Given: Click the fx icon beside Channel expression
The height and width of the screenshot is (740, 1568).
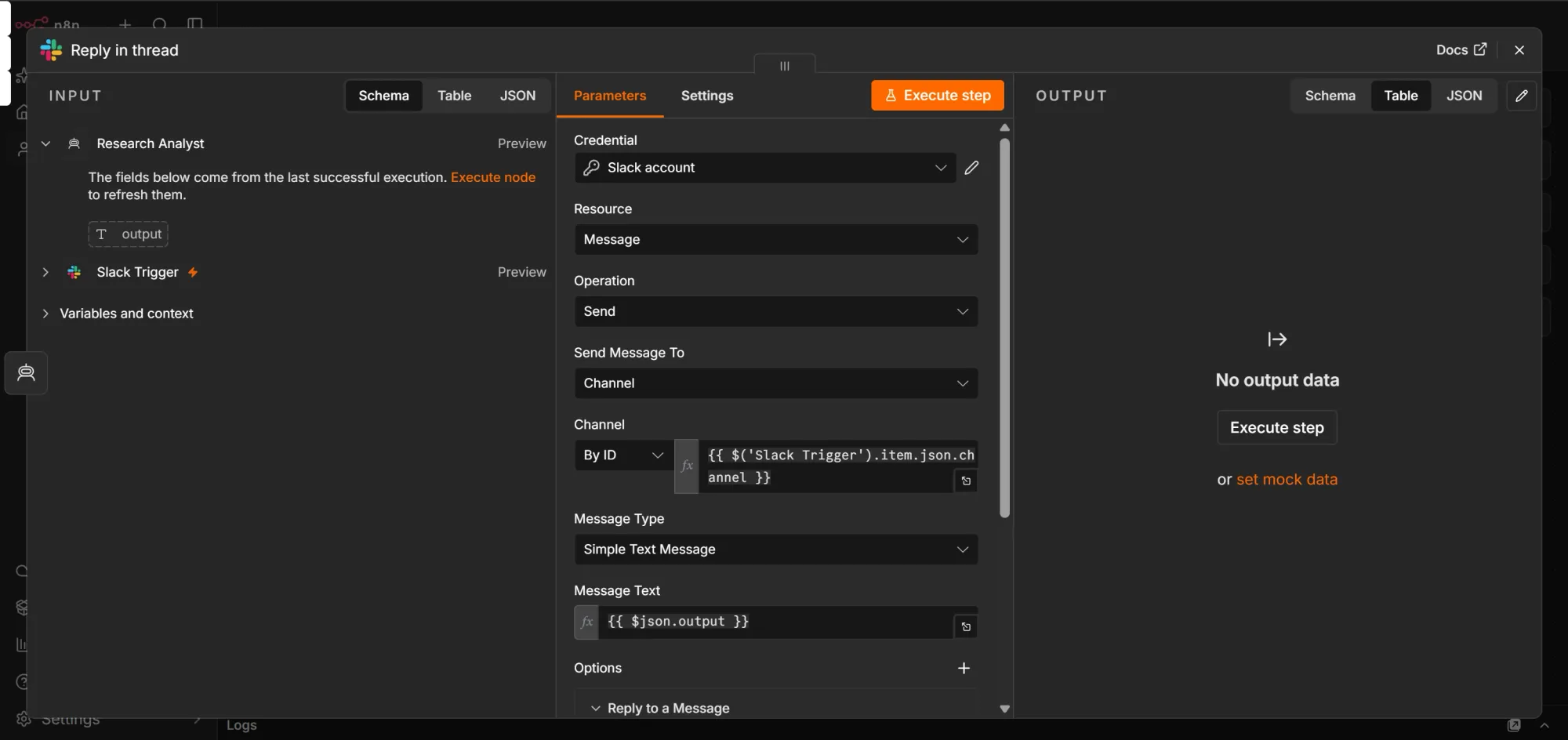Looking at the screenshot, I should (687, 466).
